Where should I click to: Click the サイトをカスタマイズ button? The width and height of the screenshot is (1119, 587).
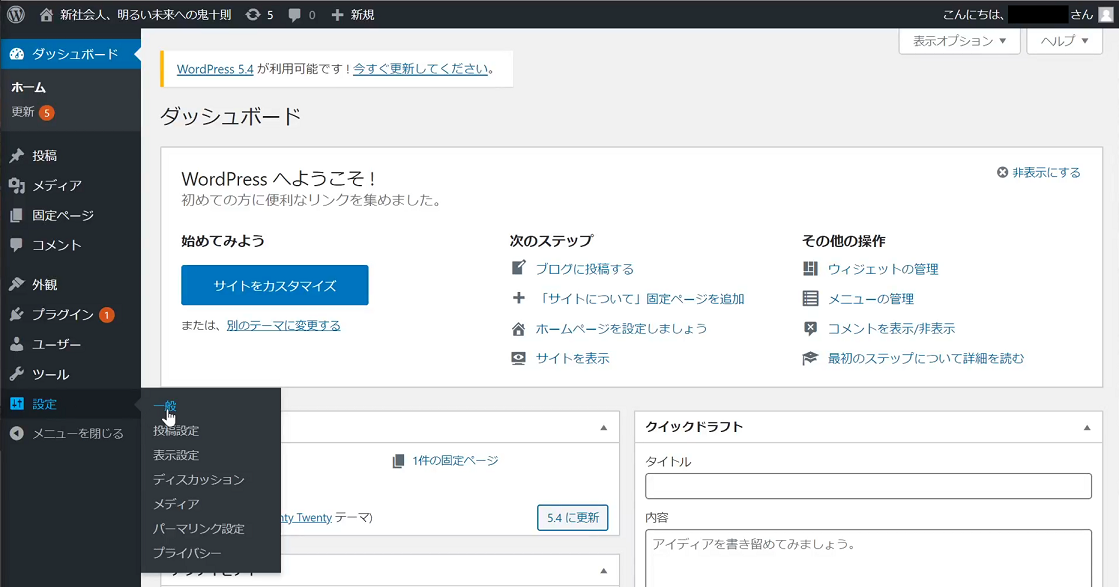[x=275, y=285]
